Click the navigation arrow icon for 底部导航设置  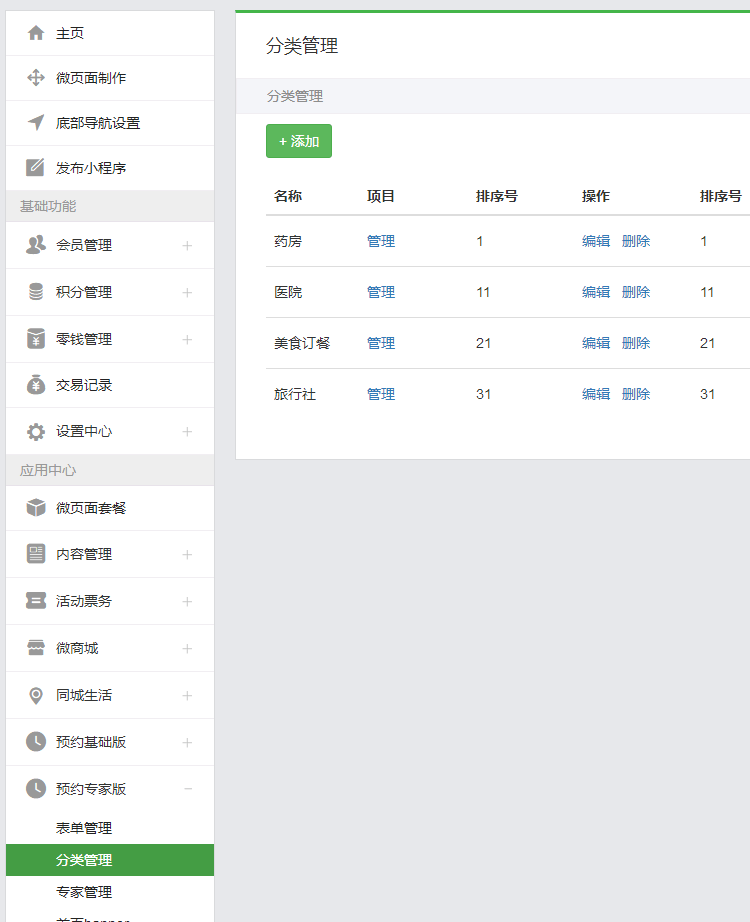tap(36, 123)
